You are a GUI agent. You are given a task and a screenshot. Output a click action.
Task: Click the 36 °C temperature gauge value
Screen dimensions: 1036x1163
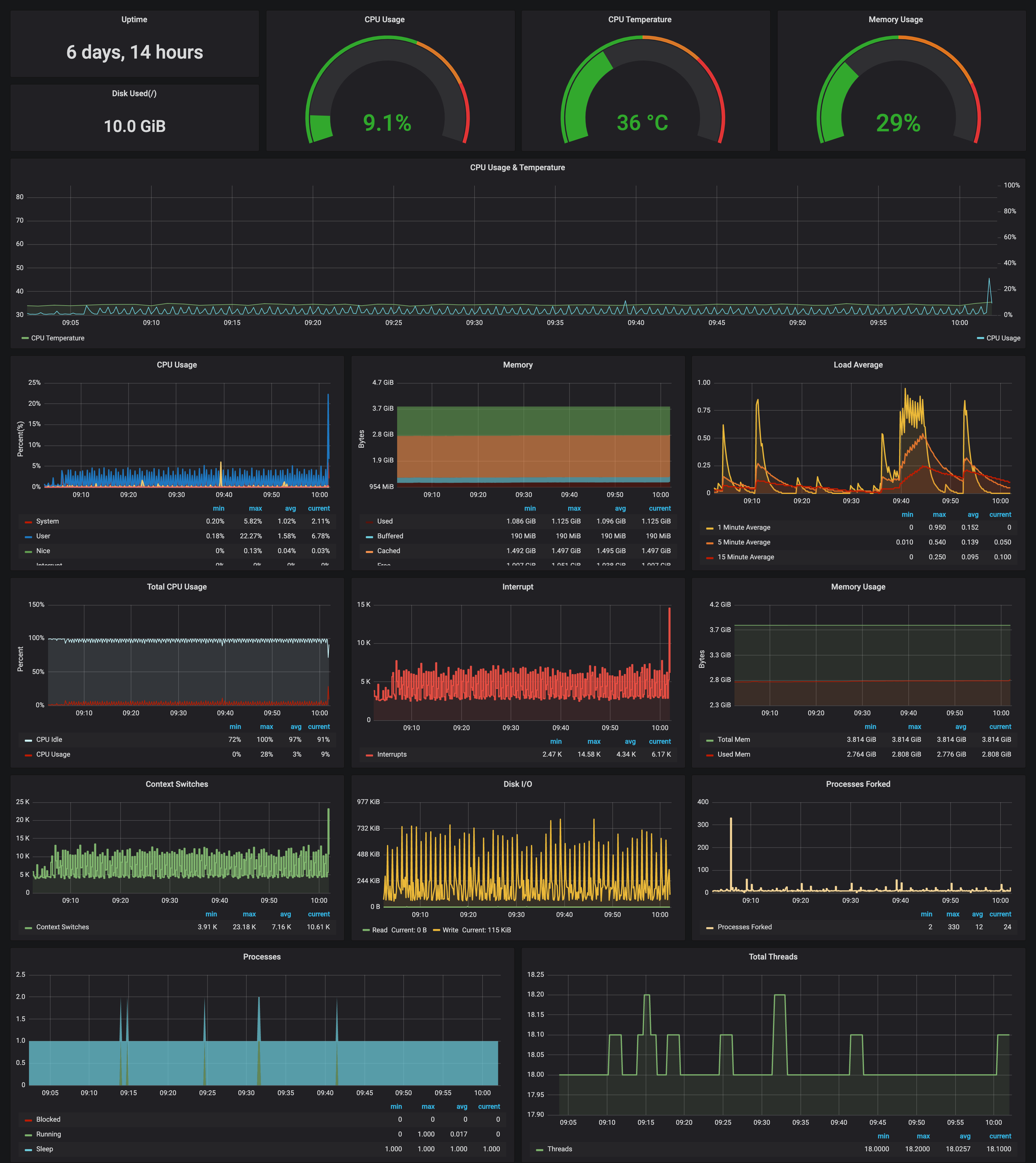(x=642, y=123)
